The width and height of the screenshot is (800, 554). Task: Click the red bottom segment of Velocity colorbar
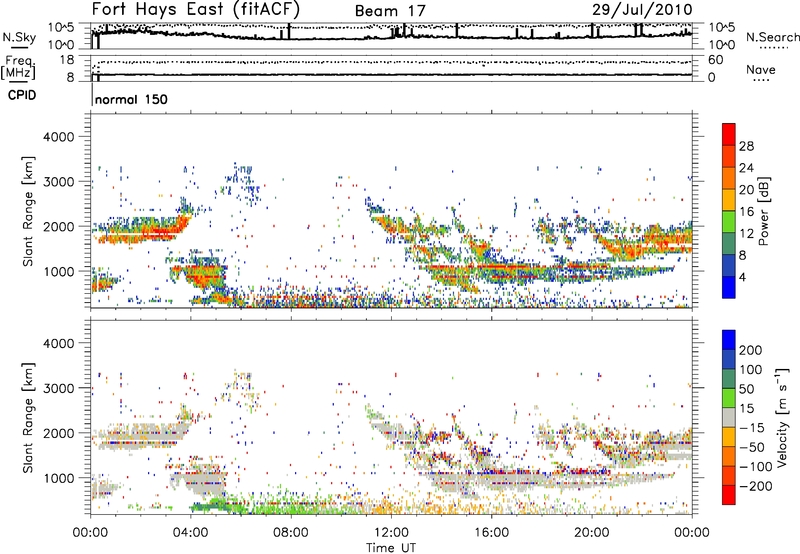tap(729, 495)
